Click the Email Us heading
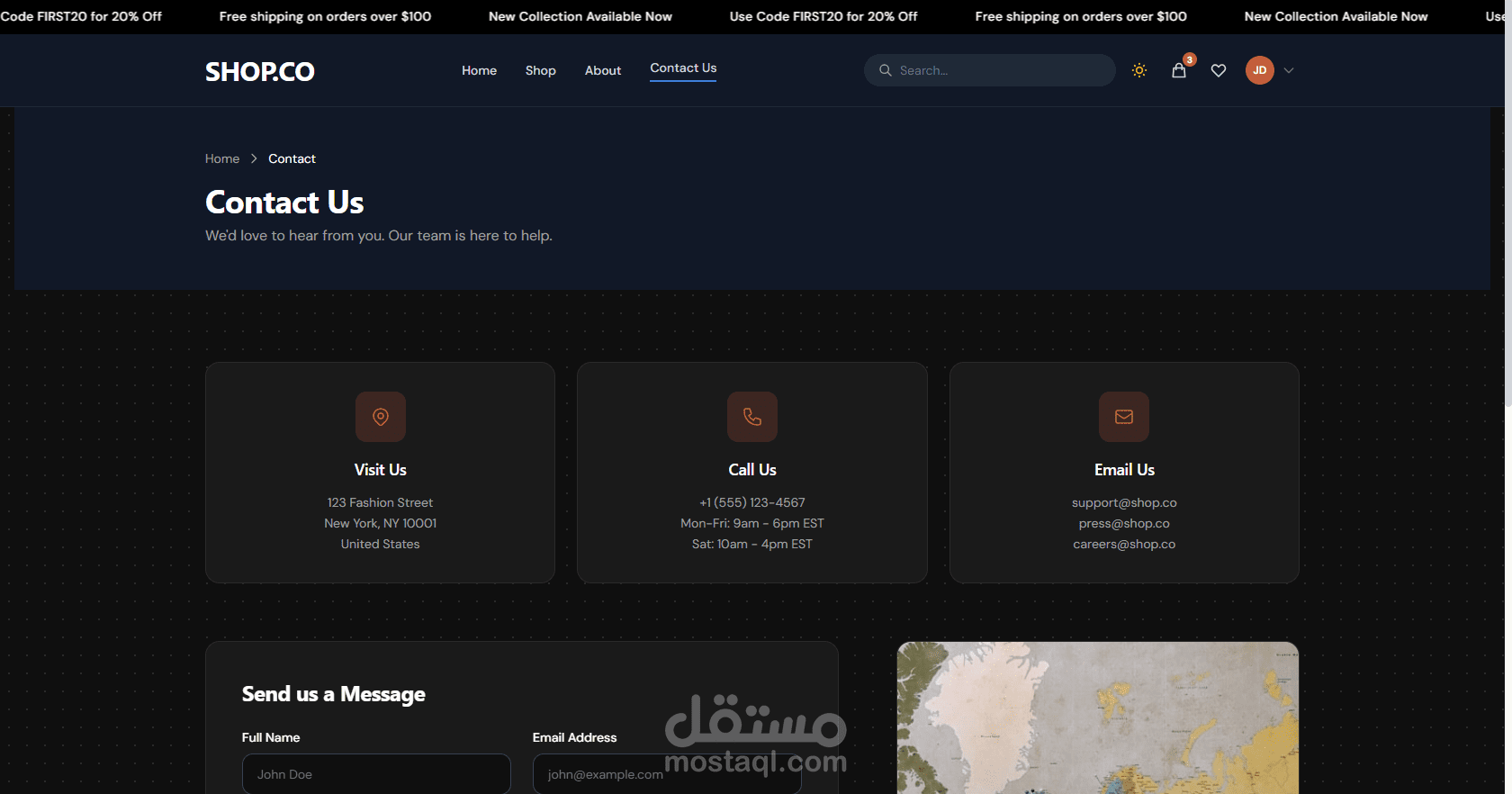The height and width of the screenshot is (794, 1512). click(x=1124, y=470)
